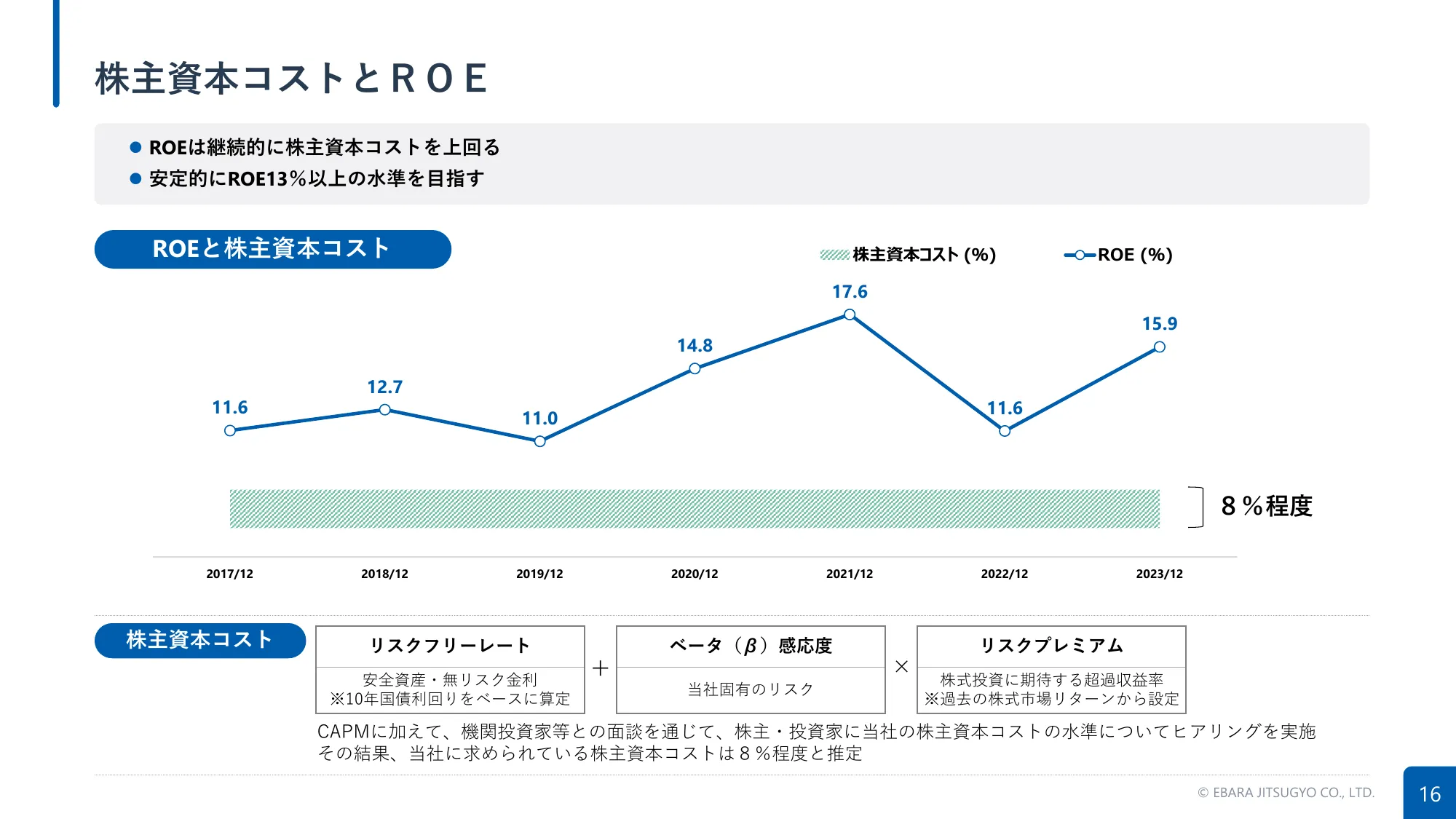The width and height of the screenshot is (1456, 819).
Task: Click the plus sign between formula boxes
Action: click(601, 668)
